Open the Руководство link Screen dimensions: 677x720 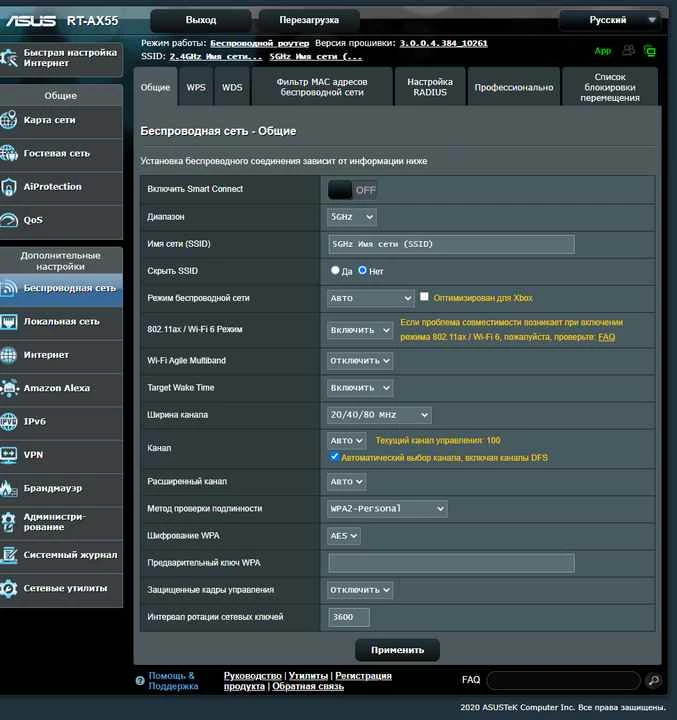tap(253, 676)
